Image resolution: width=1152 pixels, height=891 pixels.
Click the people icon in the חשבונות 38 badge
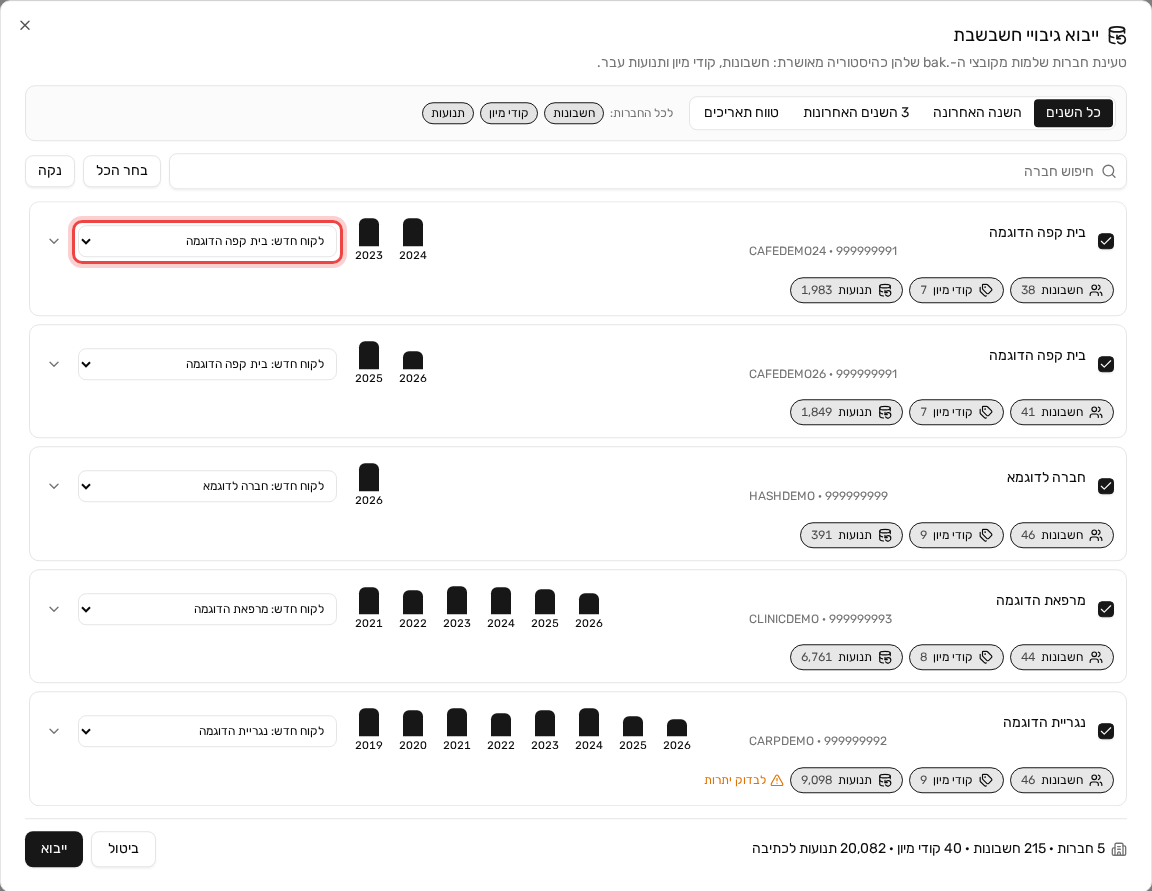click(x=1096, y=290)
